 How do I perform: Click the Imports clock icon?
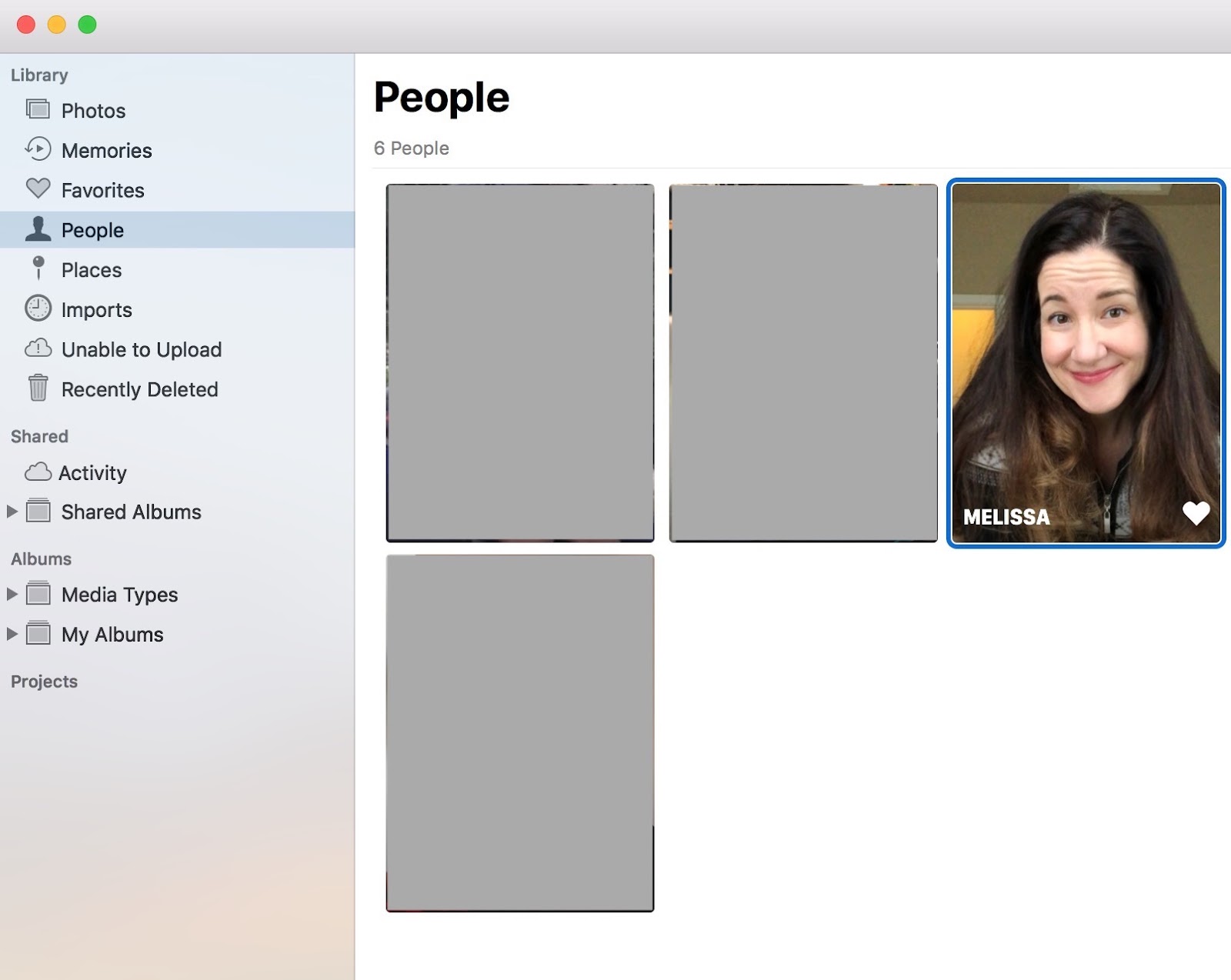(38, 308)
